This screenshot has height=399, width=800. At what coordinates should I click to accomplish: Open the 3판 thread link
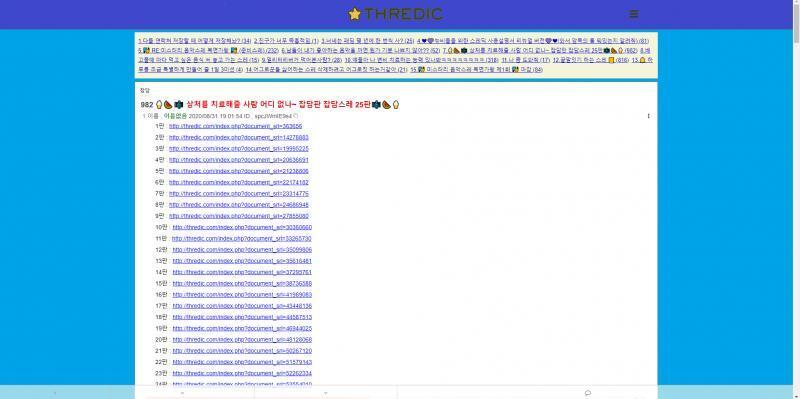[238, 149]
